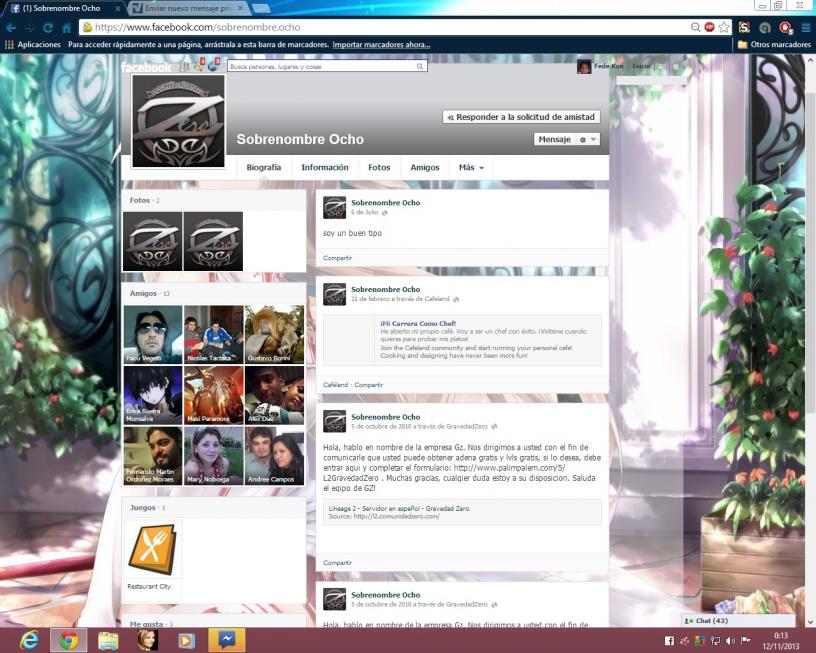816x653 pixels.
Task: Select the Sobrenombre Ocho browser tab
Action: coord(65,8)
